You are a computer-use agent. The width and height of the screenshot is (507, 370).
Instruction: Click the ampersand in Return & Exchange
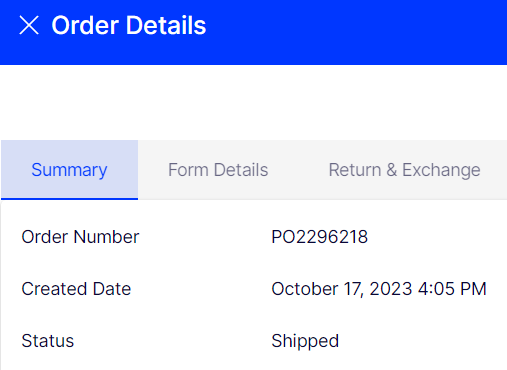(392, 170)
